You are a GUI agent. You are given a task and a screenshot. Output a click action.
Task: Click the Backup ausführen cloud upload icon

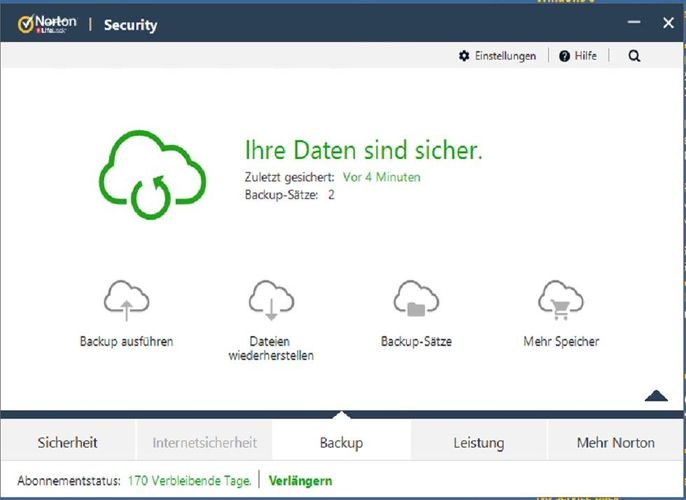click(126, 299)
